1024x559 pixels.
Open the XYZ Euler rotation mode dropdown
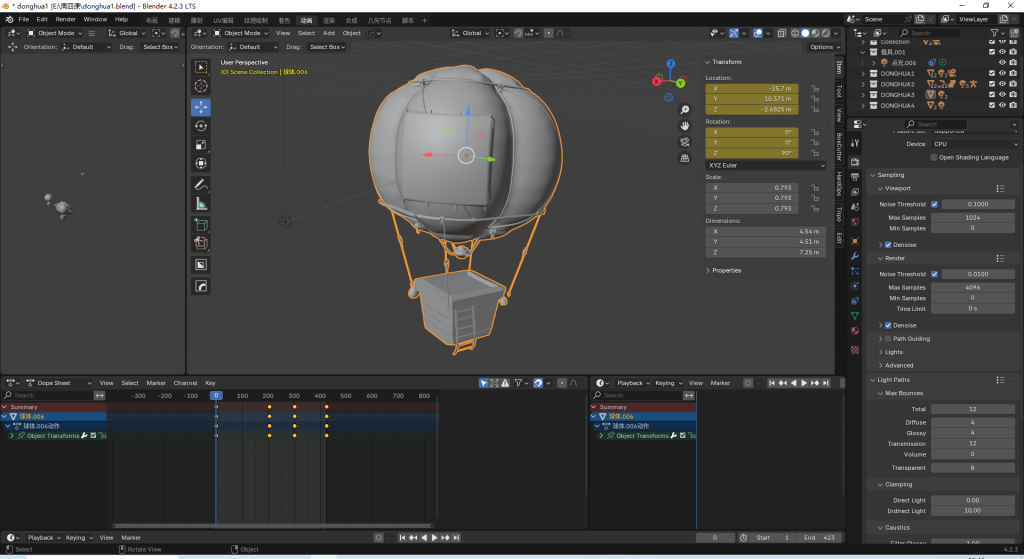pyautogui.click(x=765, y=165)
